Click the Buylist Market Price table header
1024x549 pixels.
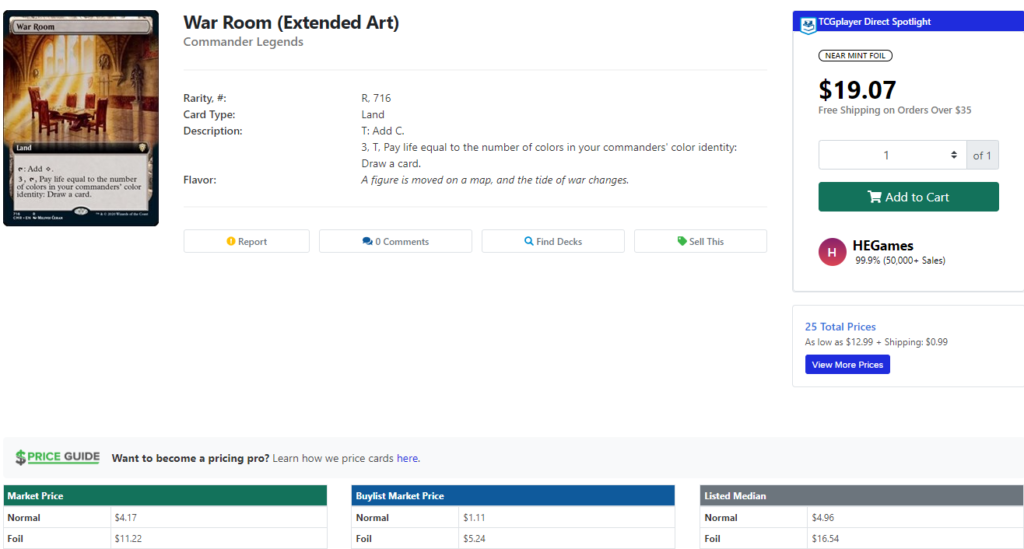(513, 495)
